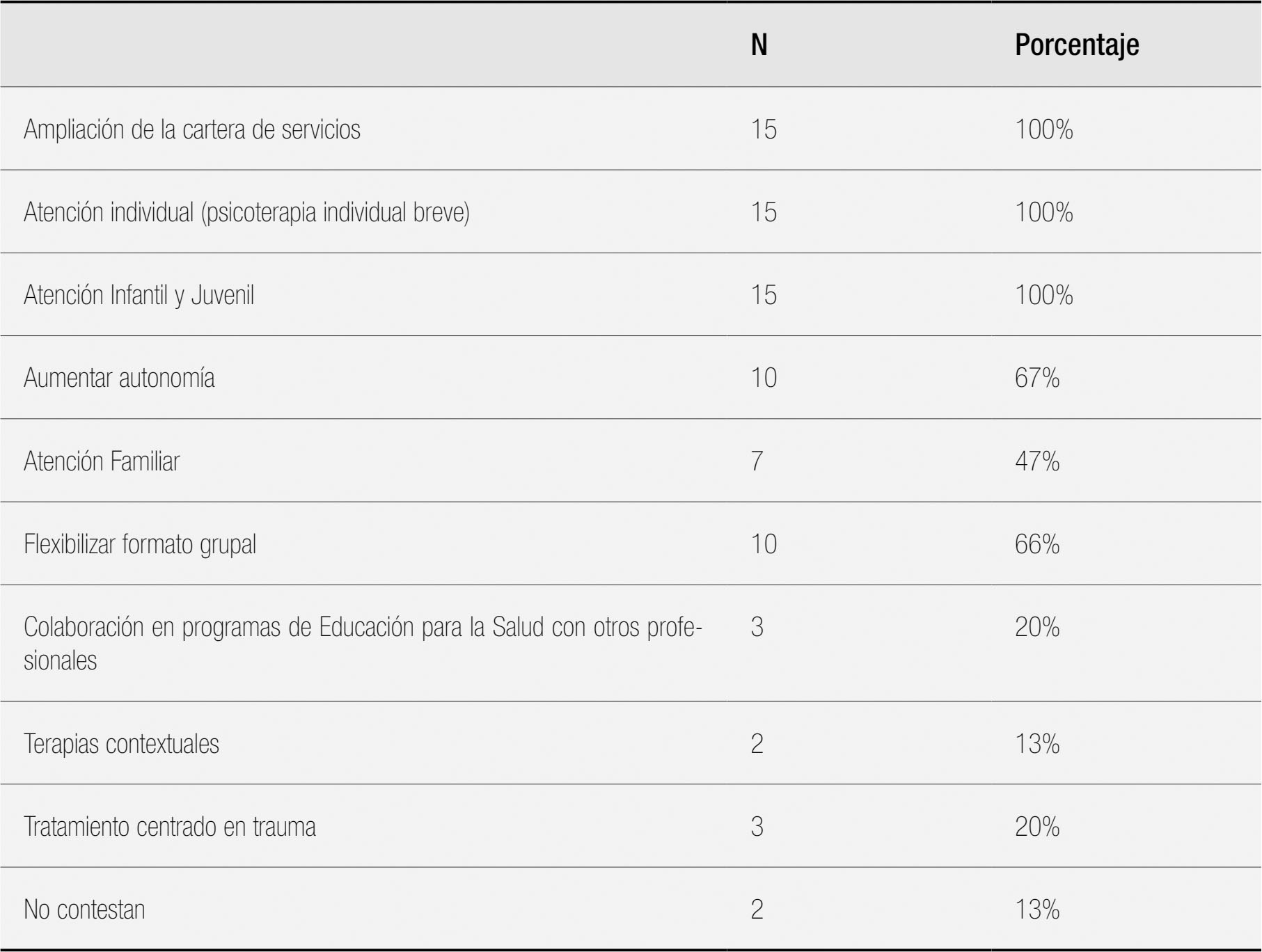This screenshot has width=1262, height=952.
Task: Select the Atención Familiar row label
Action: coord(102,461)
